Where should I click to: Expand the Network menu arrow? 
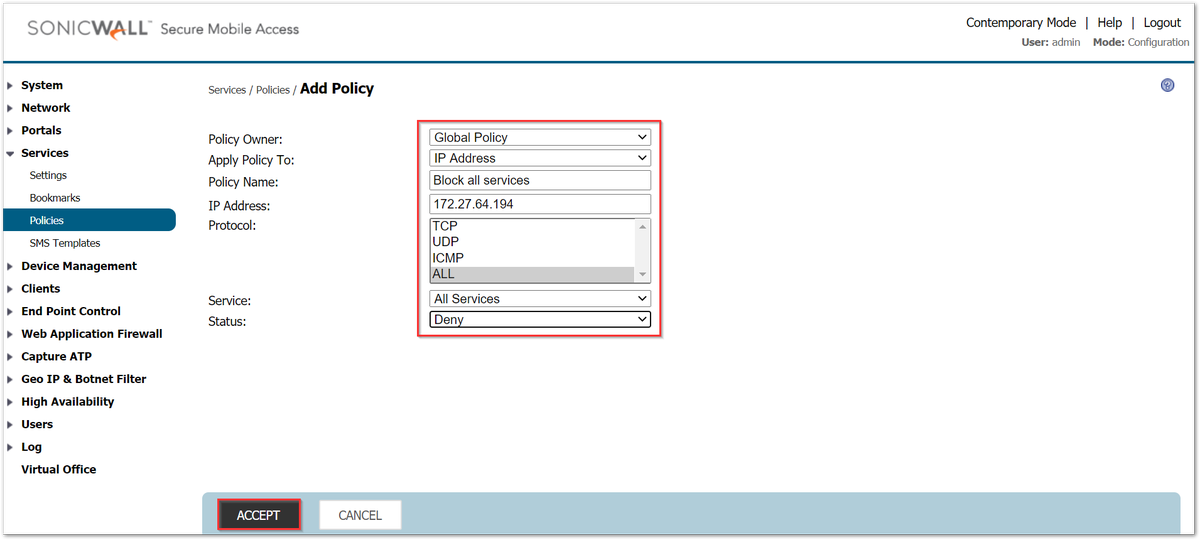(10, 108)
